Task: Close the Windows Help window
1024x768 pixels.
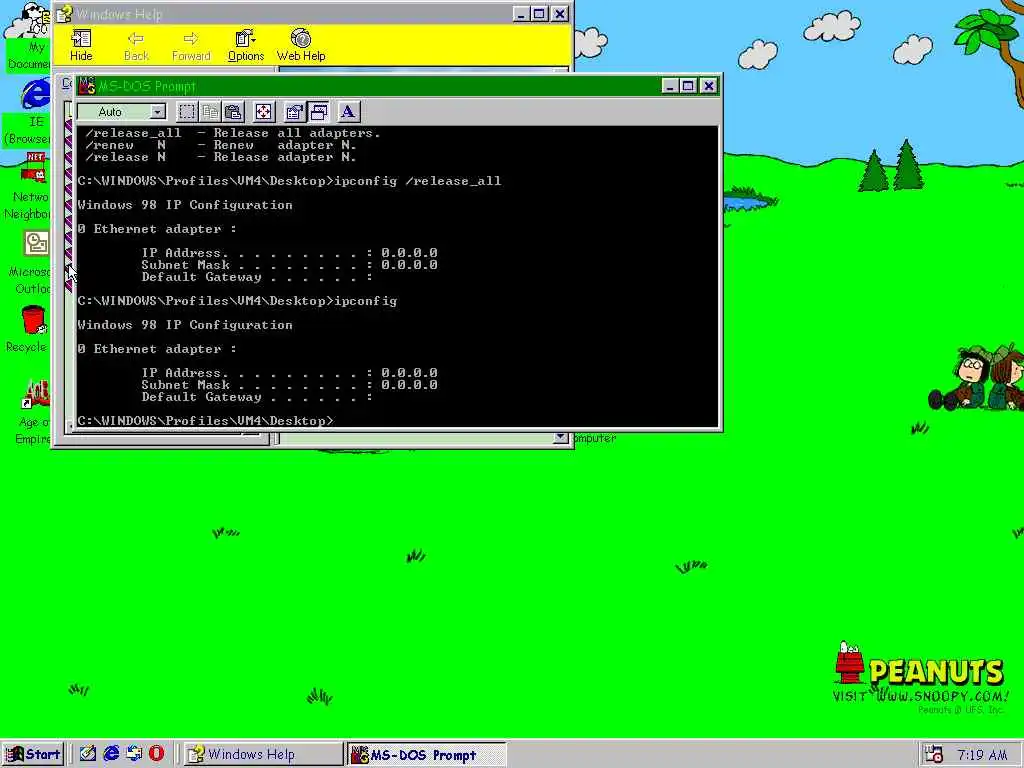Action: (560, 14)
